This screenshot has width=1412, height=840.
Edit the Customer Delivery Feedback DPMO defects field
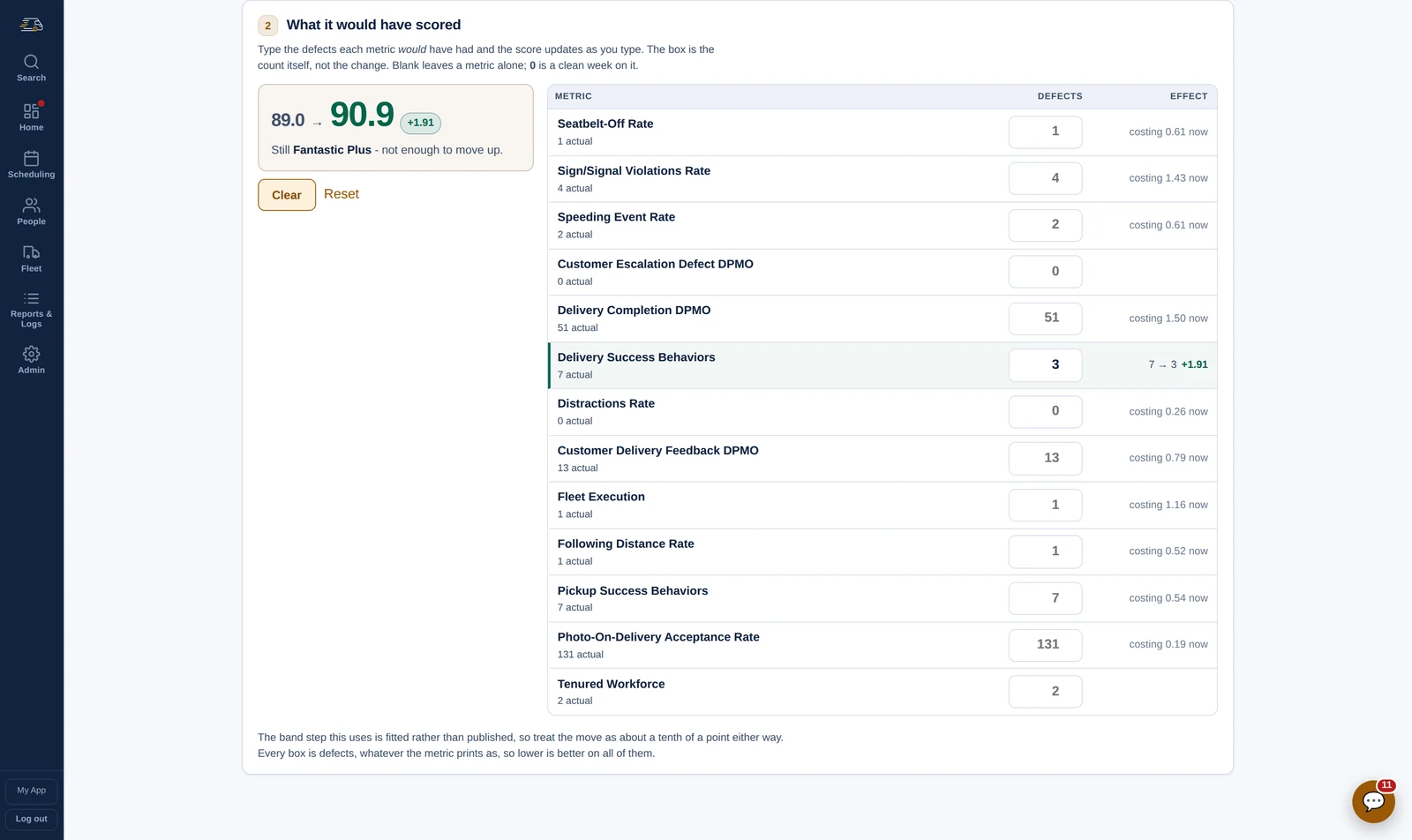[x=1045, y=458]
